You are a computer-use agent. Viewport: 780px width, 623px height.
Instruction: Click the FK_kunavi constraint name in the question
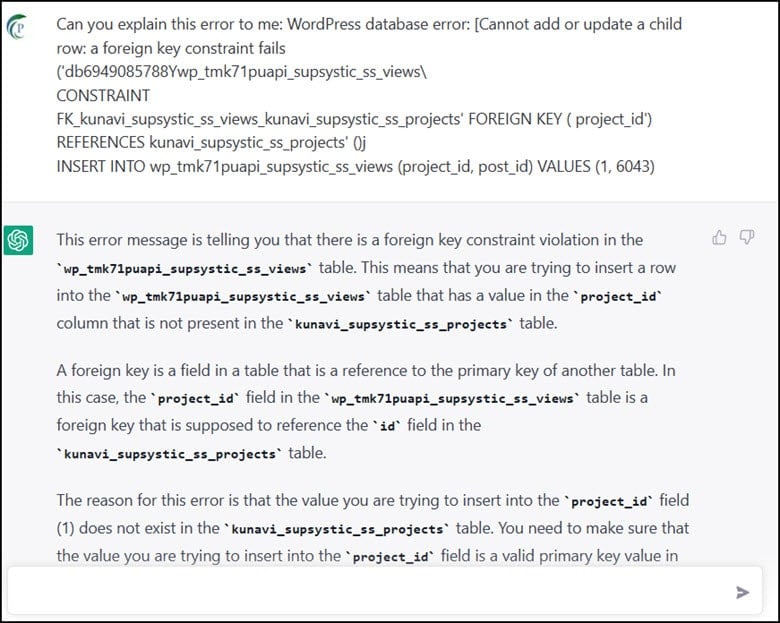[259, 119]
